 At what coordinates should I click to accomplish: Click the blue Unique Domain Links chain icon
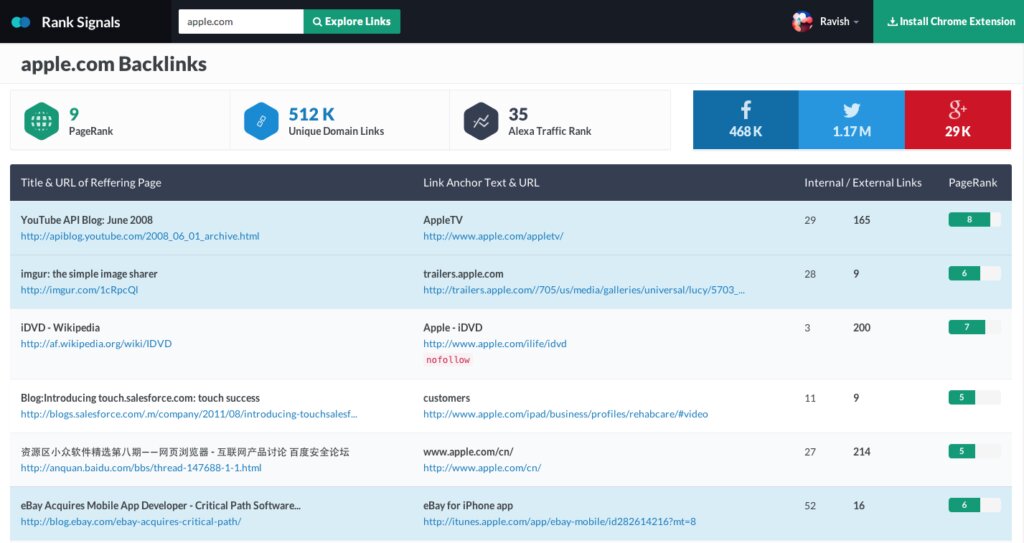point(261,121)
